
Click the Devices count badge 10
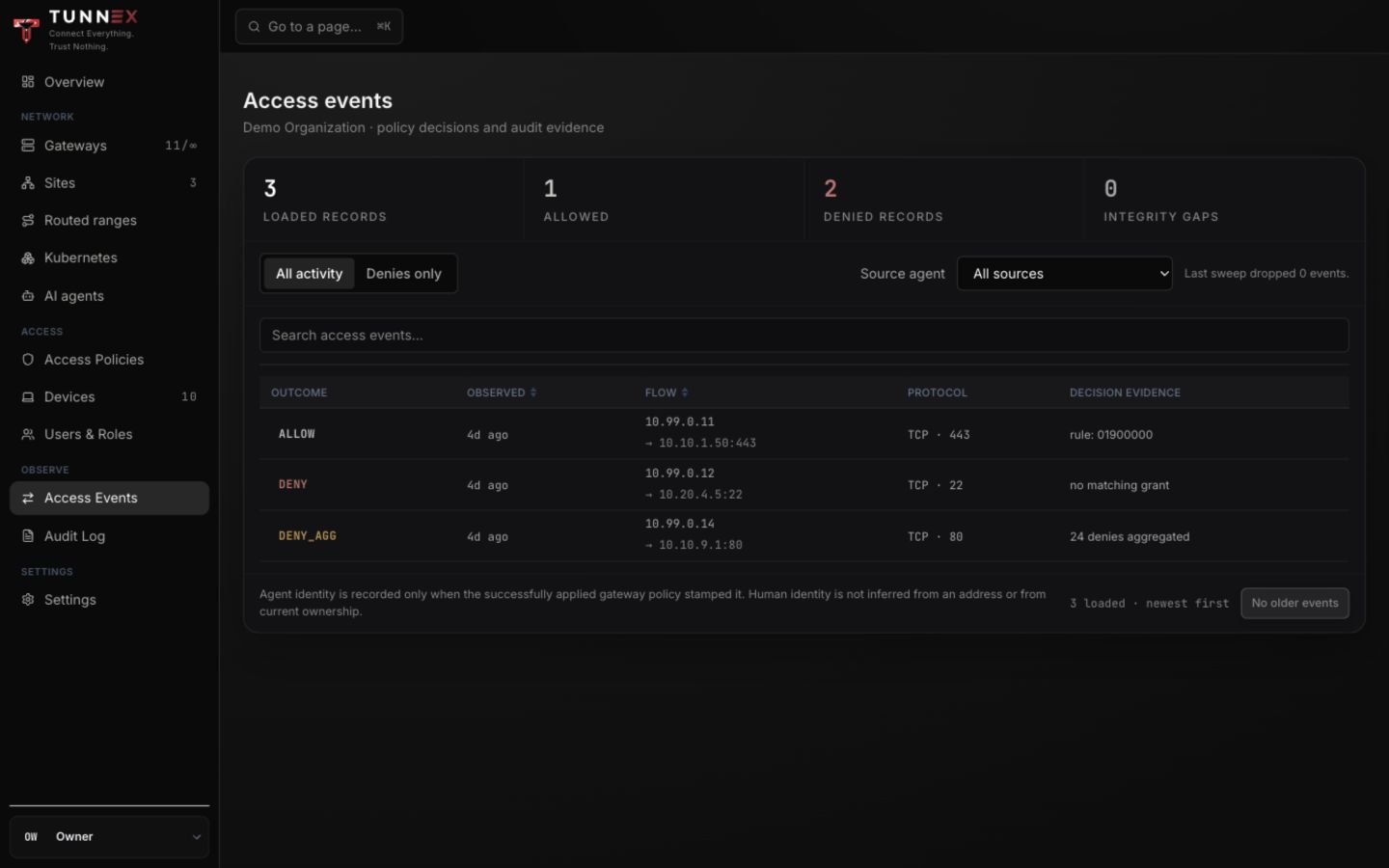(189, 397)
